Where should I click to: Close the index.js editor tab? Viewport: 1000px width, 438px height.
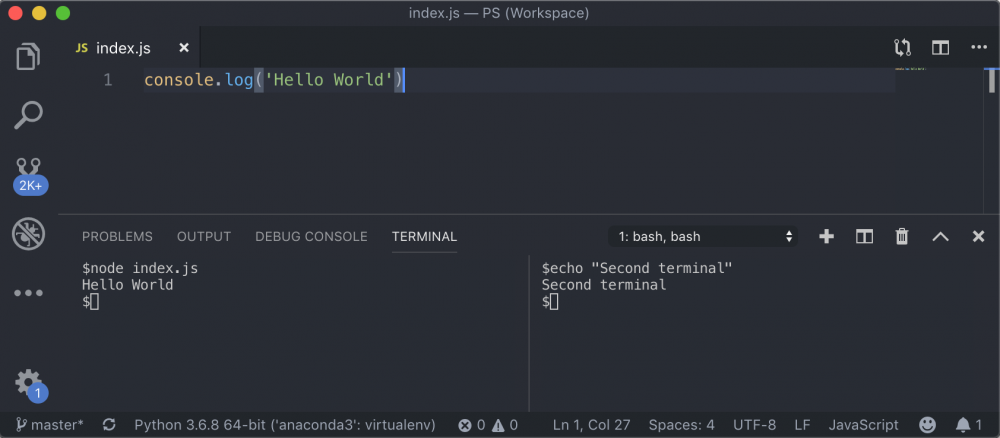coord(184,48)
